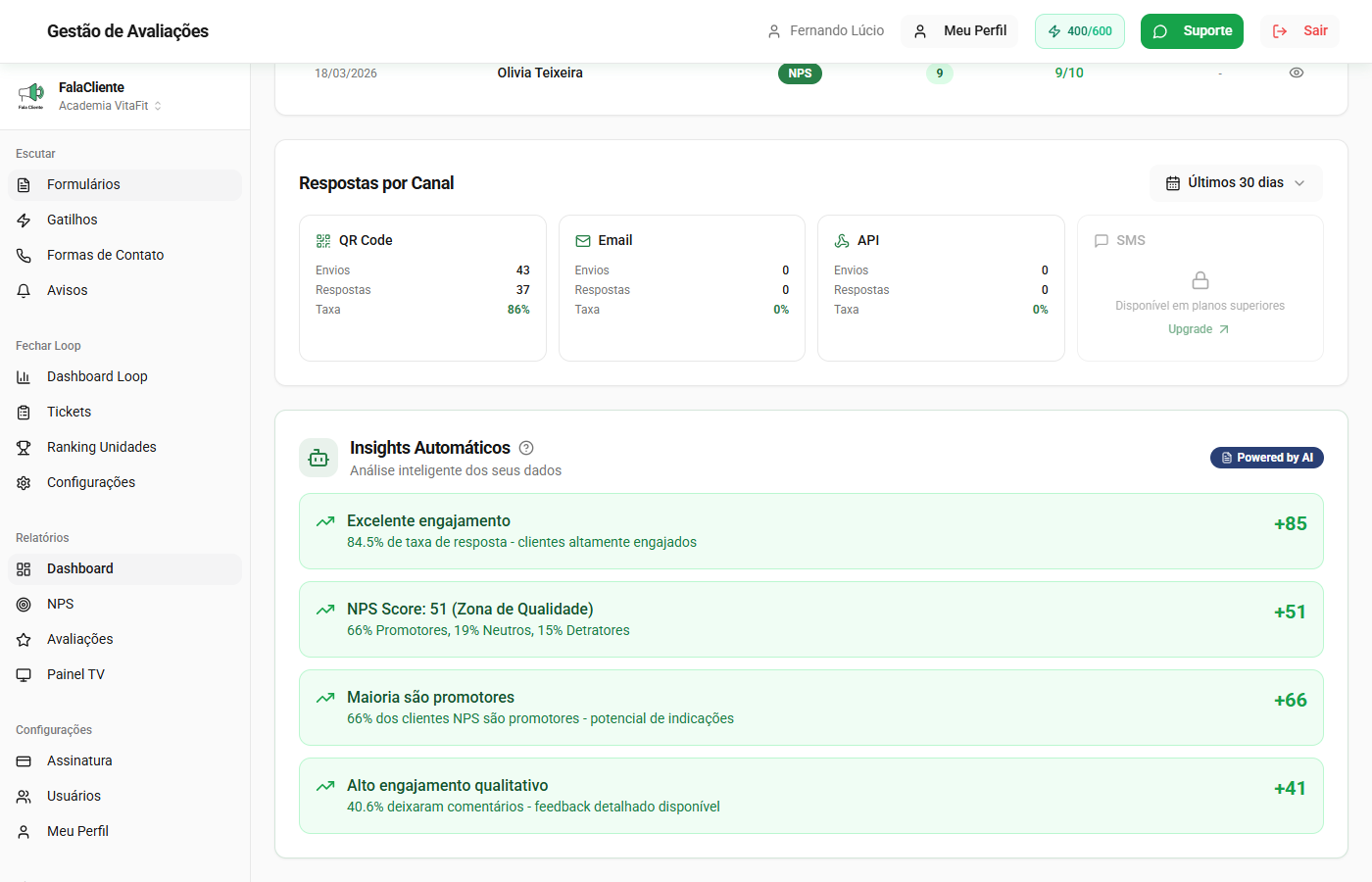This screenshot has width=1372, height=882.
Task: Click the help icon beside Insights Automáticos
Action: click(x=526, y=448)
